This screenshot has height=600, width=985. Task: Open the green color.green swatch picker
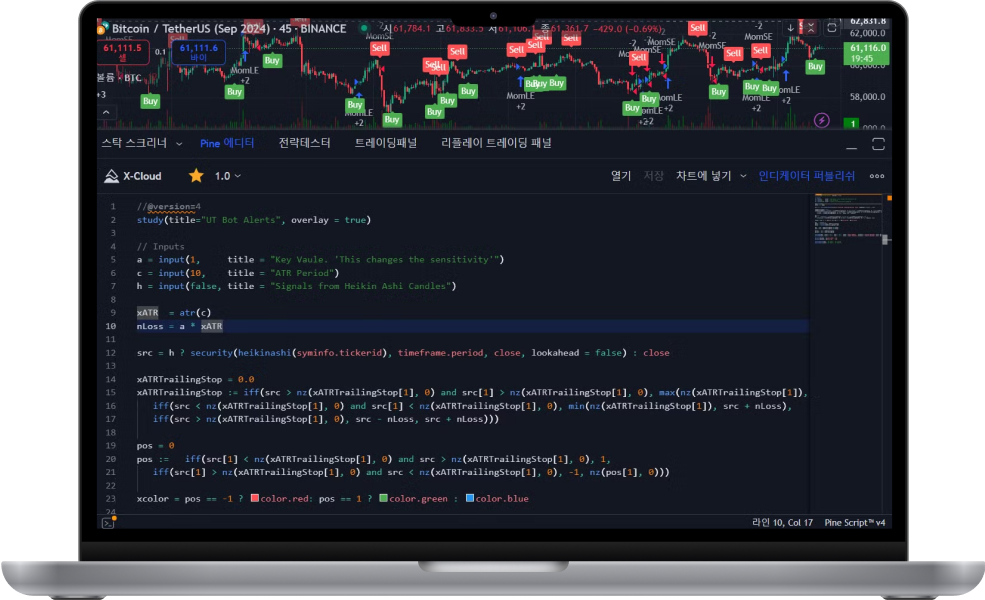383,498
